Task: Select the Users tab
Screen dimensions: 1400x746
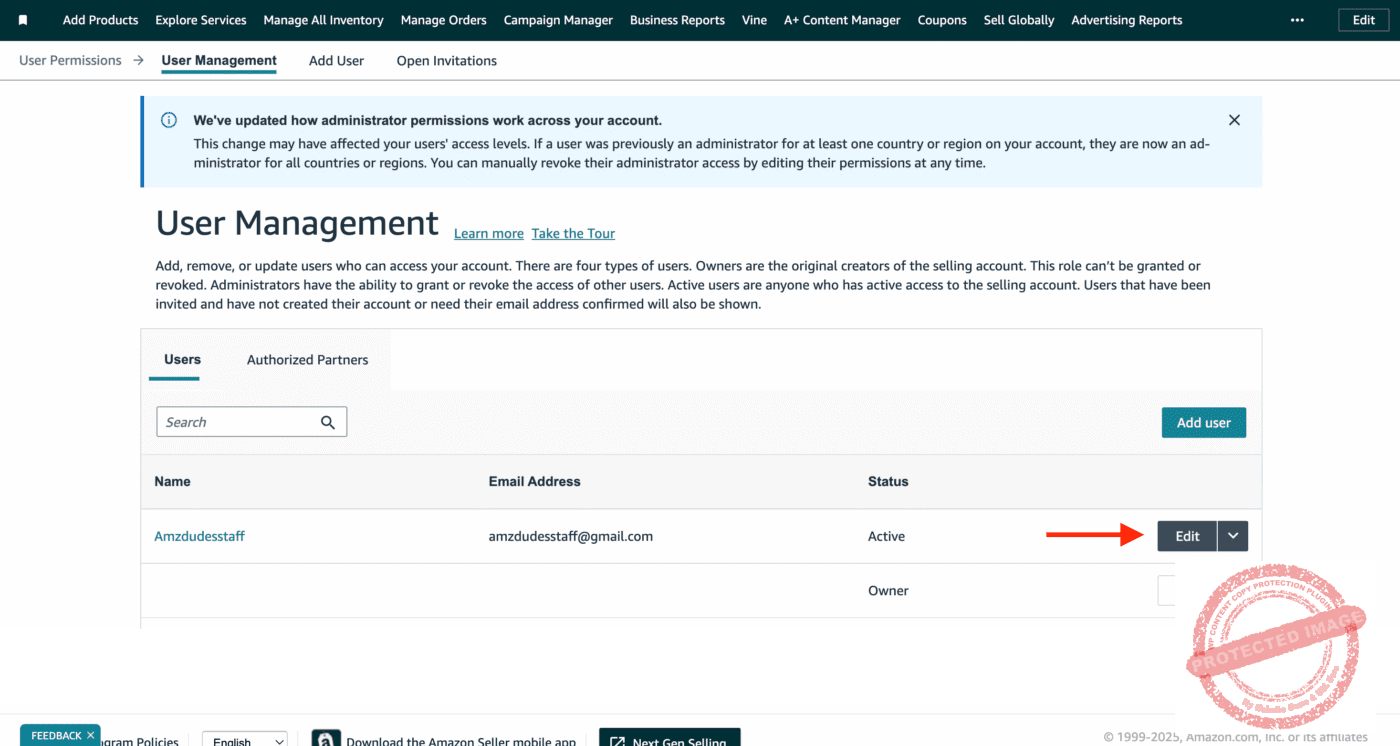Action: pyautogui.click(x=182, y=359)
